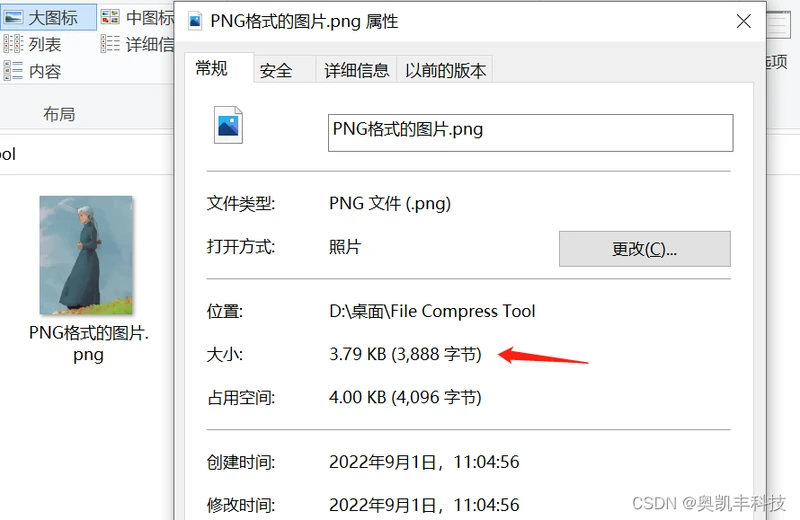The image size is (800, 520).
Task: Click the file name text field
Action: tap(531, 133)
